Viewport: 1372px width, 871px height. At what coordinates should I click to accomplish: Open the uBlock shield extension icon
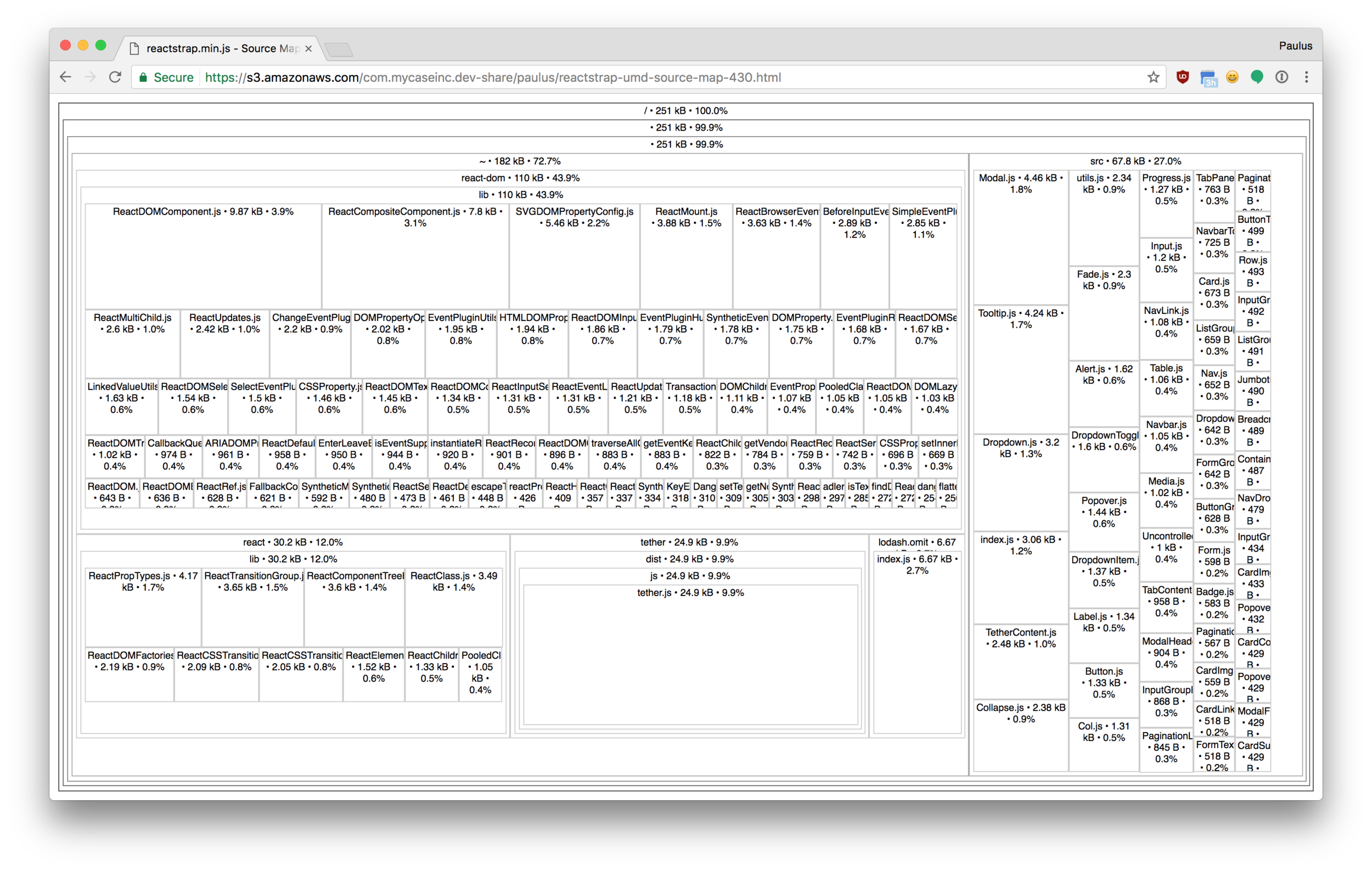point(1183,77)
